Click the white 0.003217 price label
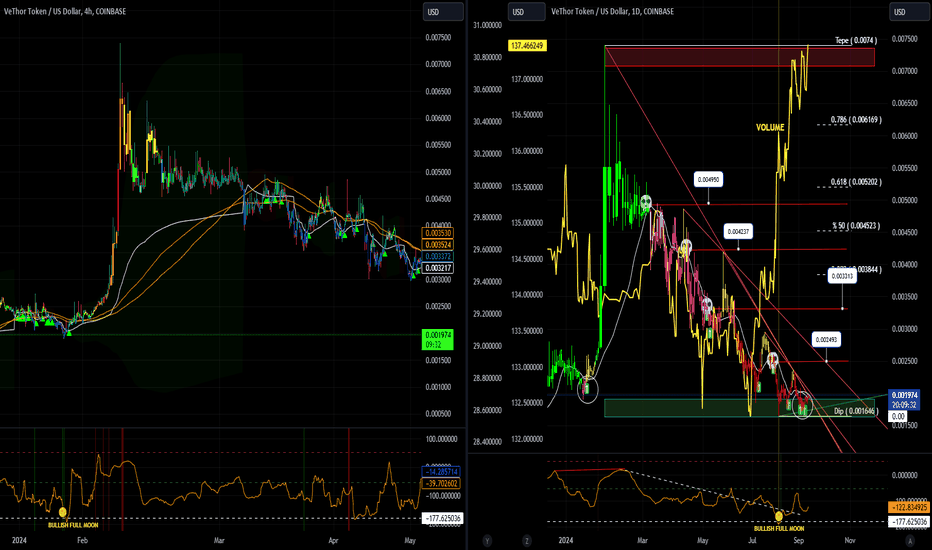This screenshot has height=550, width=932. tap(437, 268)
